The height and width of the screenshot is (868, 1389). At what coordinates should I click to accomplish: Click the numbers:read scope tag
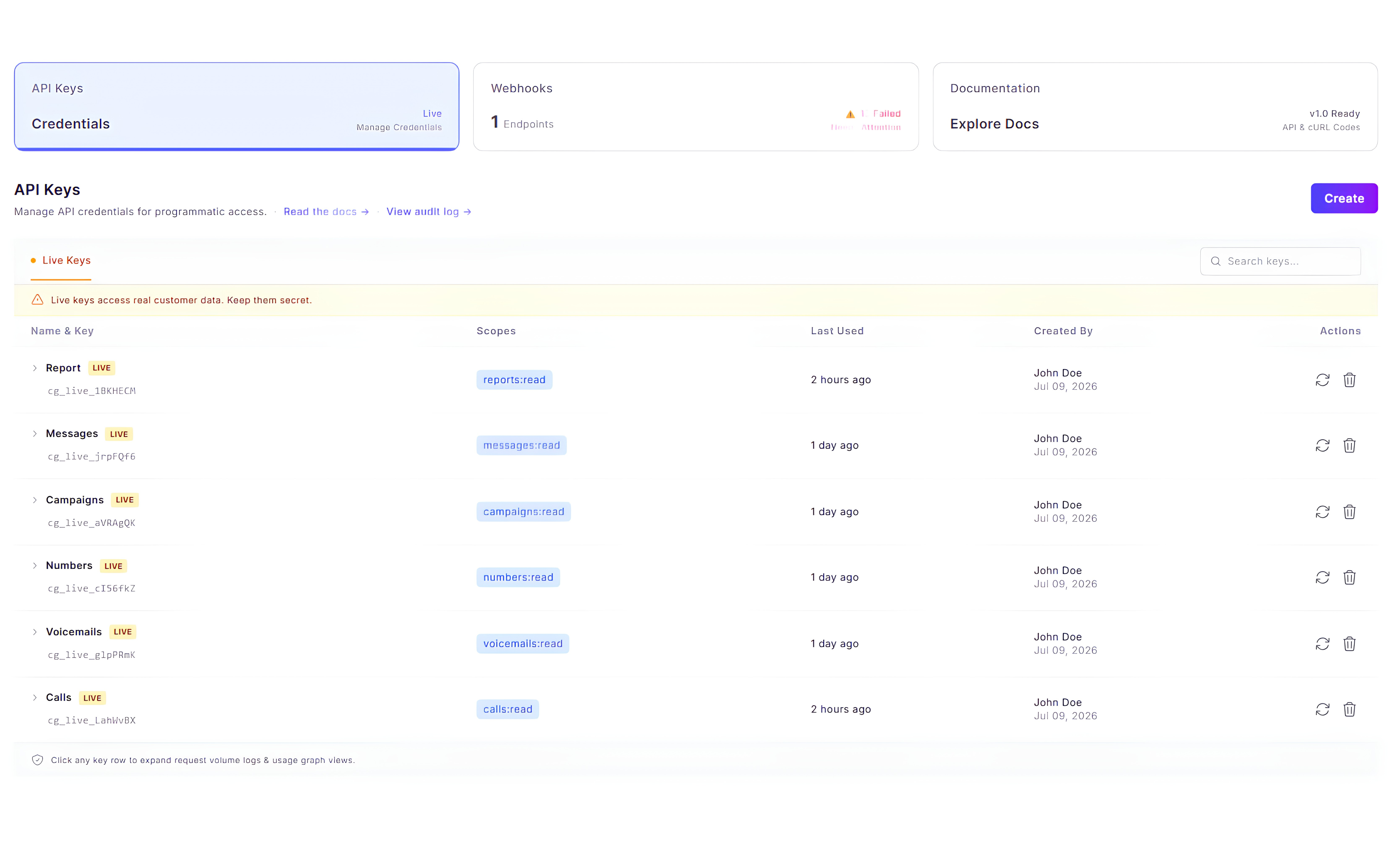point(518,577)
